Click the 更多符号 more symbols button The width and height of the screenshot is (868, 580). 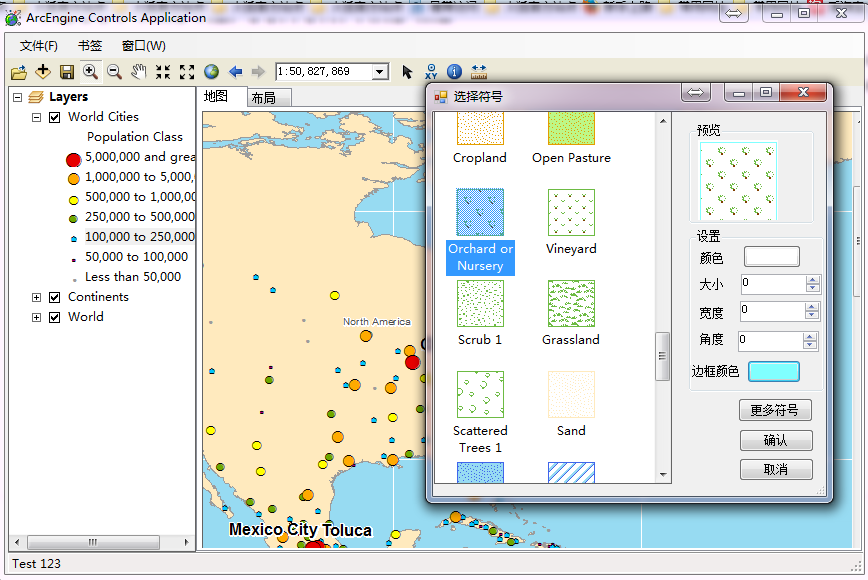[x=776, y=410]
